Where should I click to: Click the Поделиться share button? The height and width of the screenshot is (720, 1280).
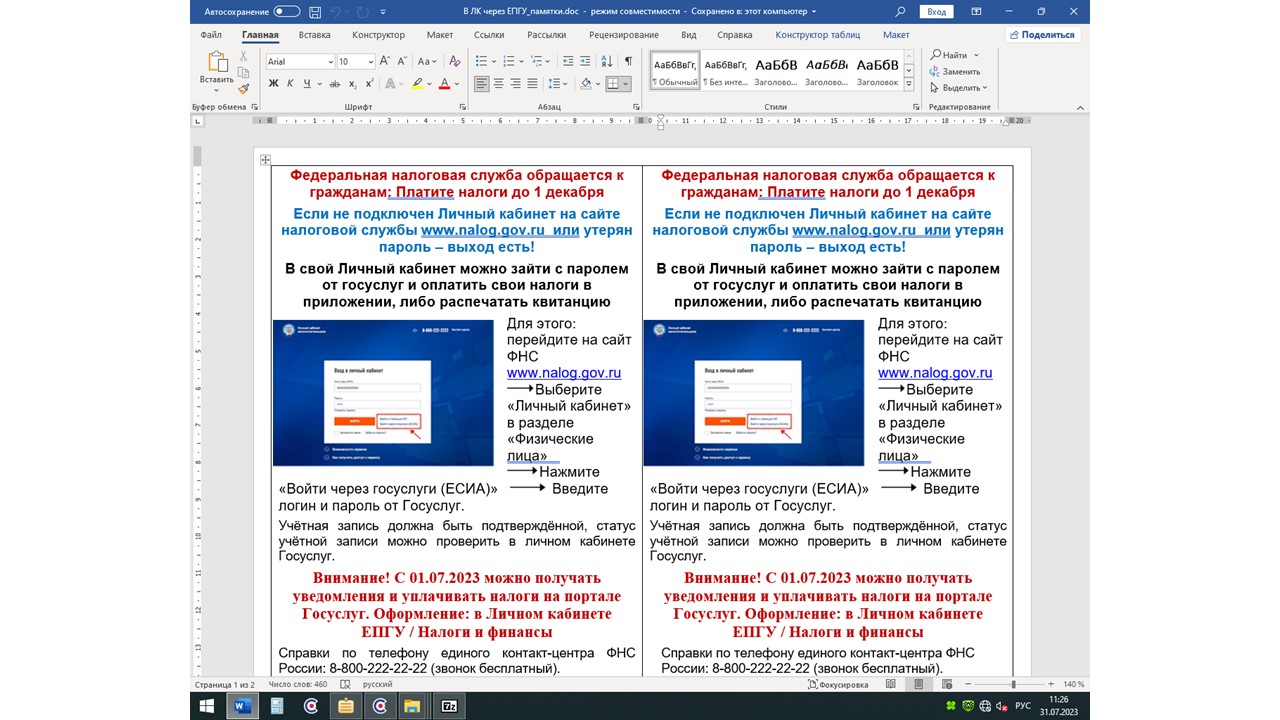tap(1042, 35)
